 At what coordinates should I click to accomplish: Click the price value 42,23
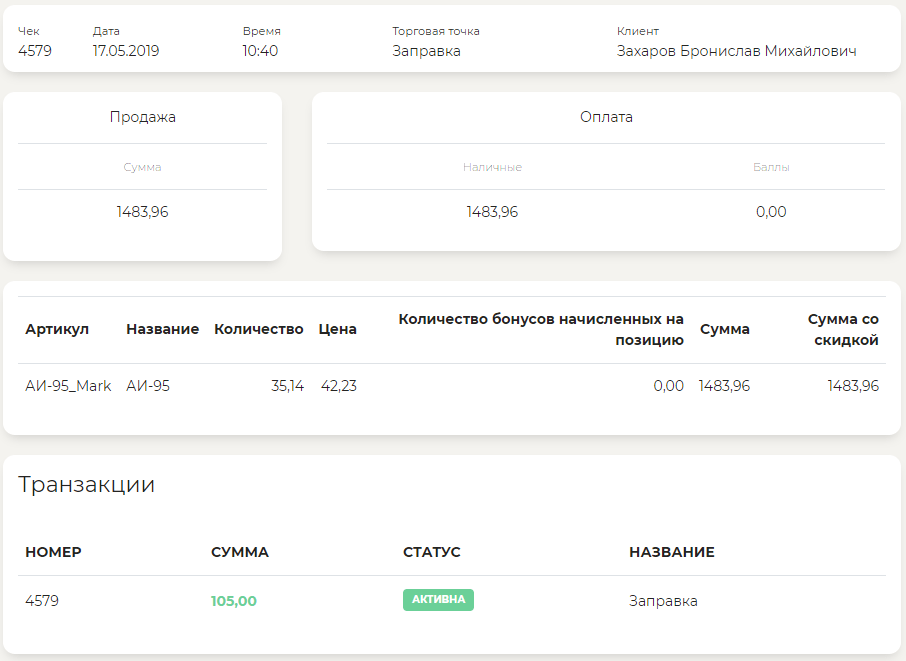pyautogui.click(x=338, y=386)
